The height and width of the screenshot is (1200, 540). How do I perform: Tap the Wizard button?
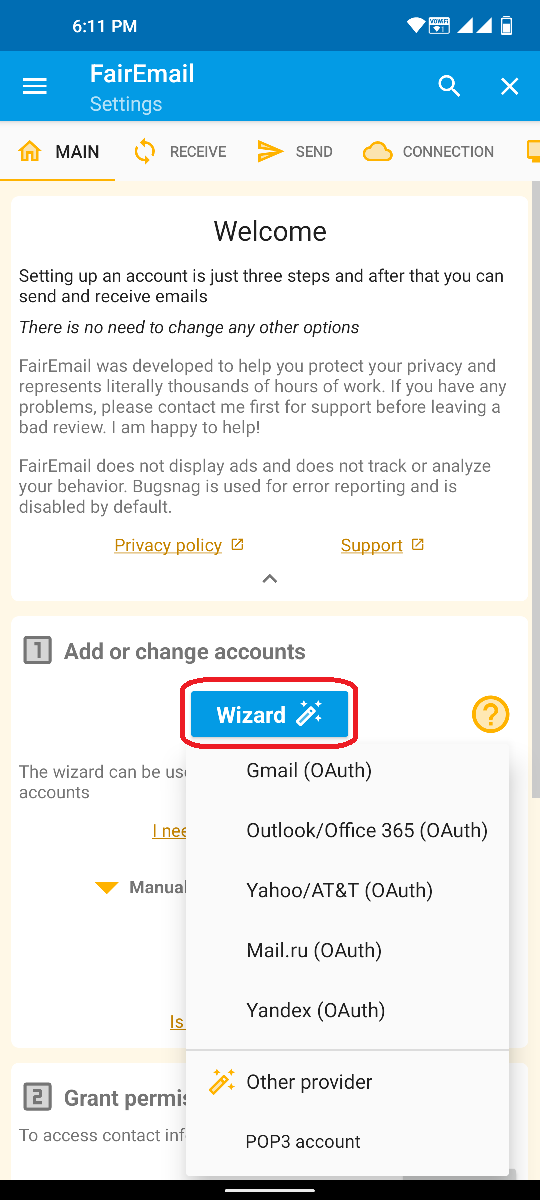[269, 715]
